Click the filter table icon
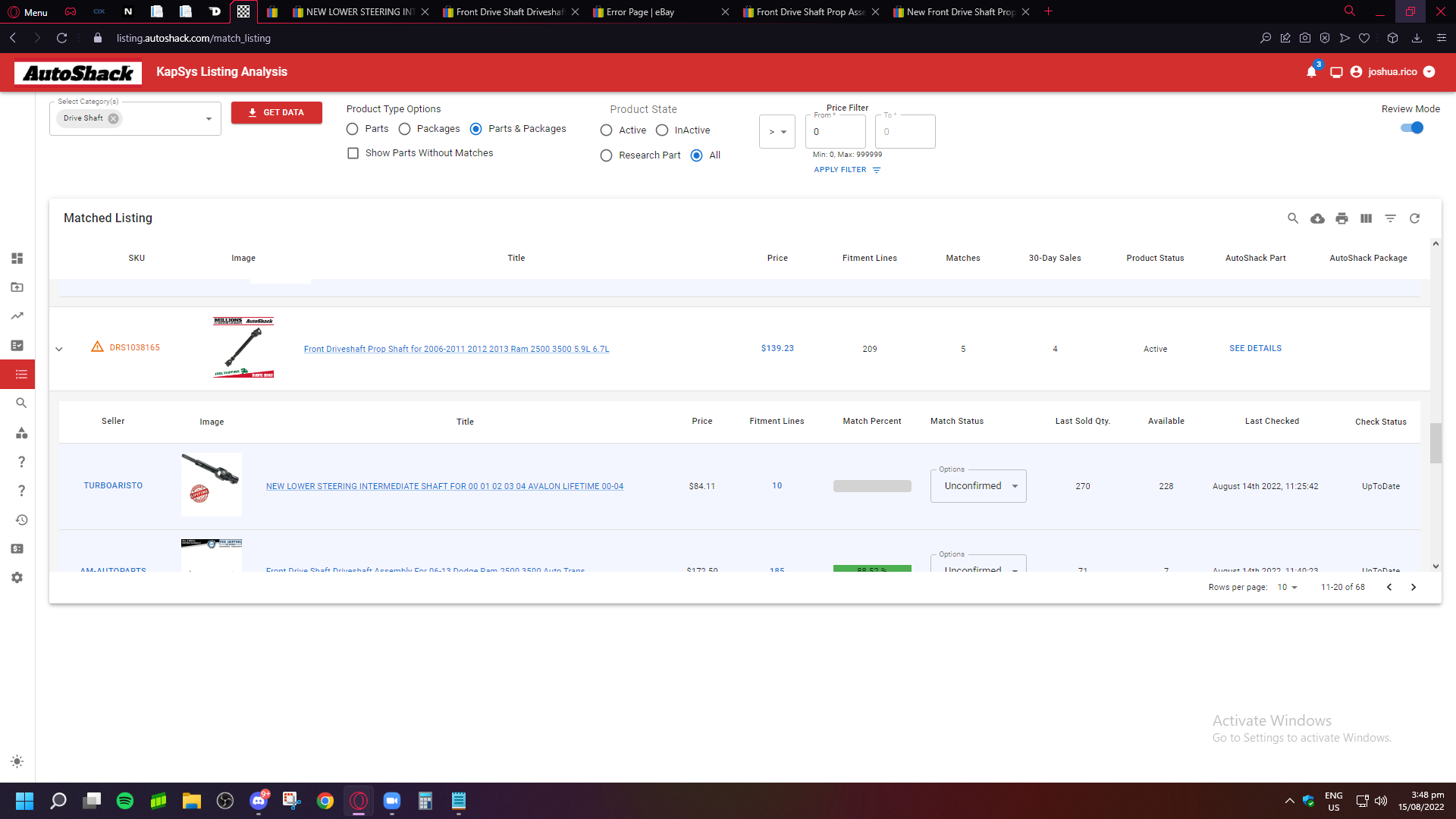 (1390, 218)
